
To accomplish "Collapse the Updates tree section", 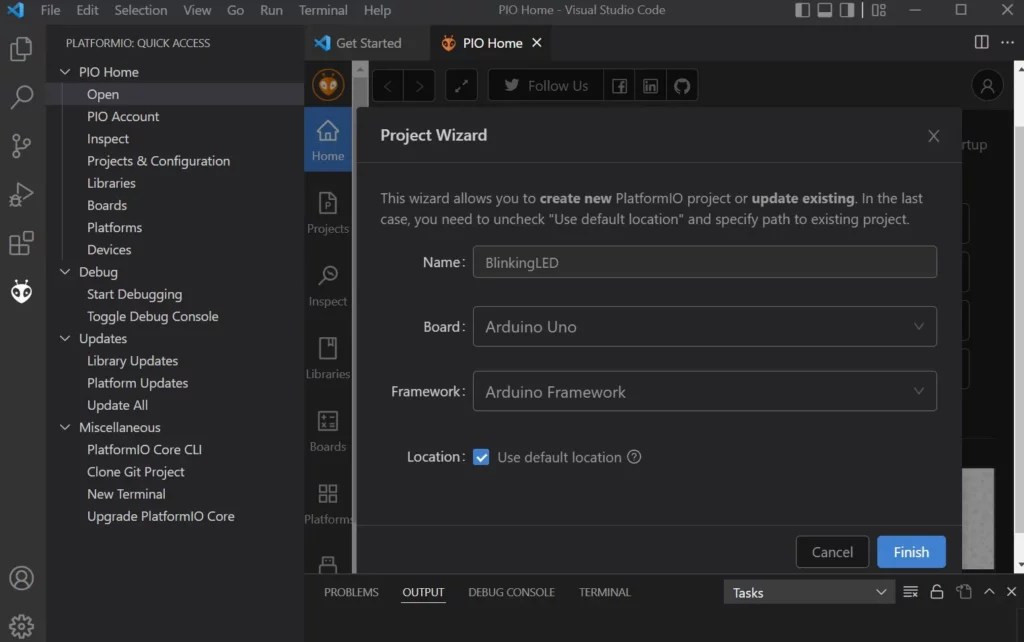I will point(65,338).
